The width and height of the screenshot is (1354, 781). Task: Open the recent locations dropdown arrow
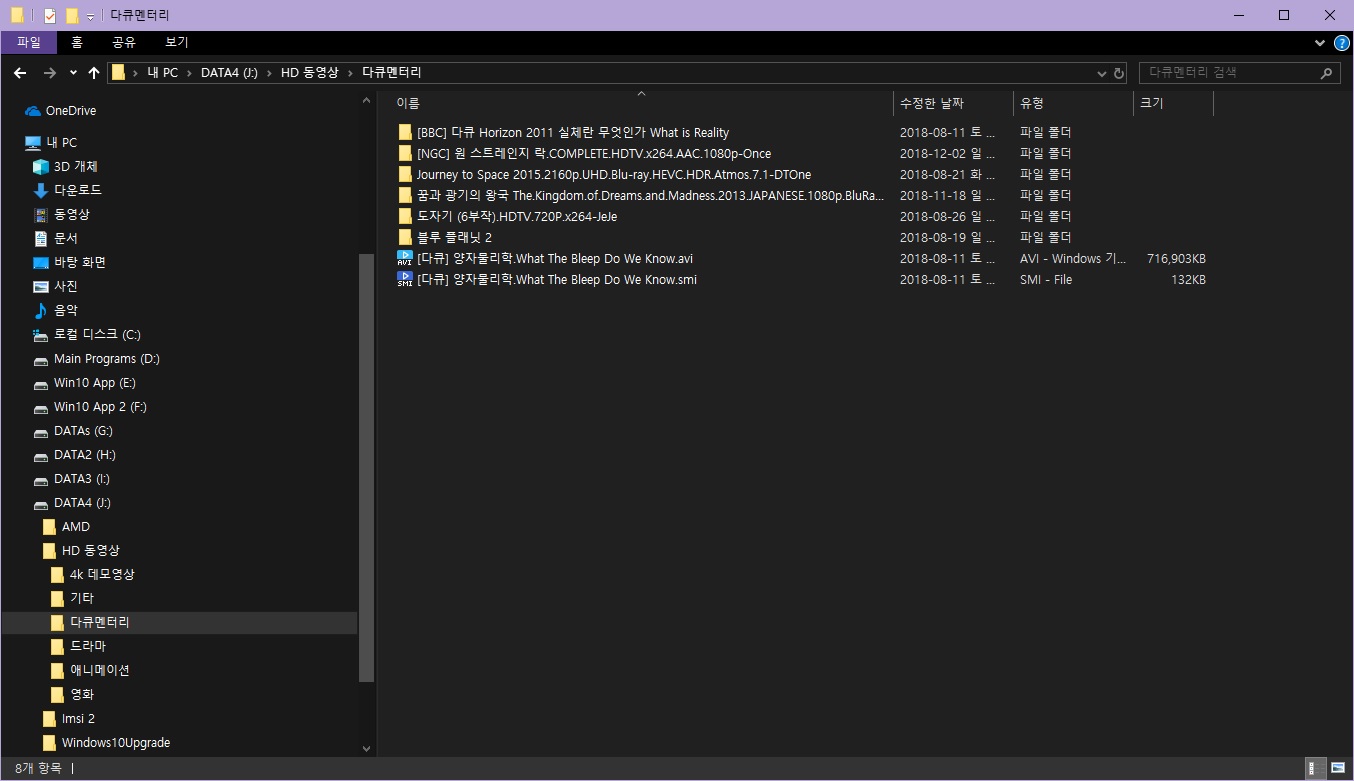(73, 73)
